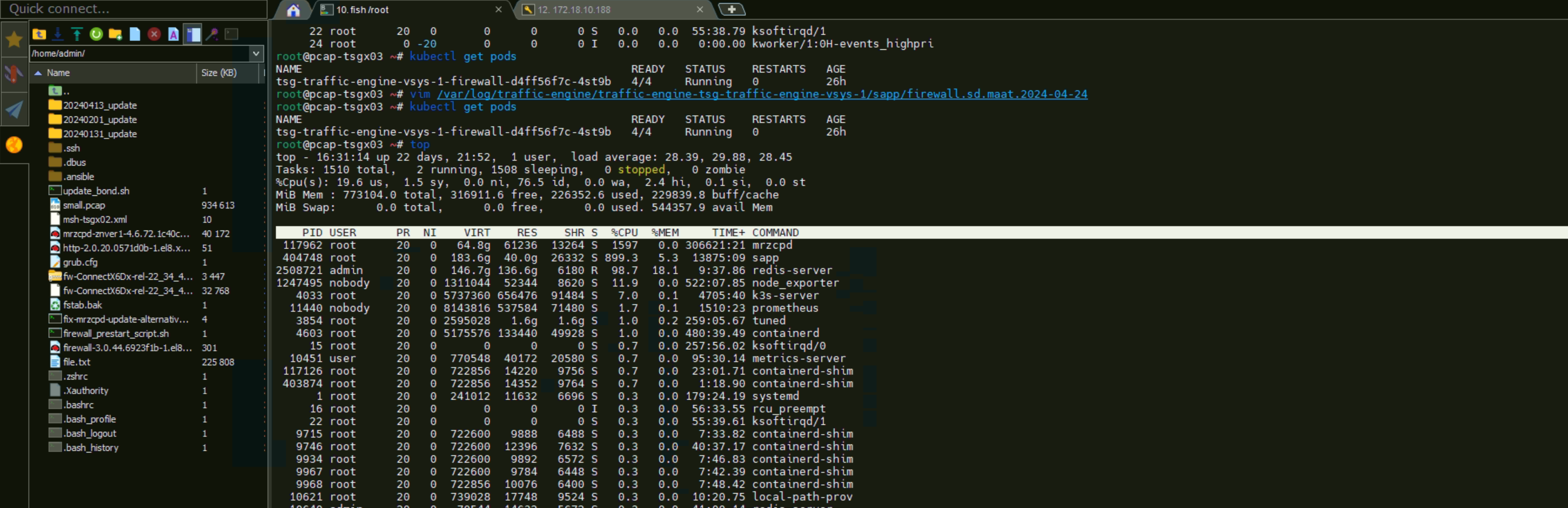Screen dimensions: 1568x508
Task: Click the download selected files icon
Action: point(58,34)
